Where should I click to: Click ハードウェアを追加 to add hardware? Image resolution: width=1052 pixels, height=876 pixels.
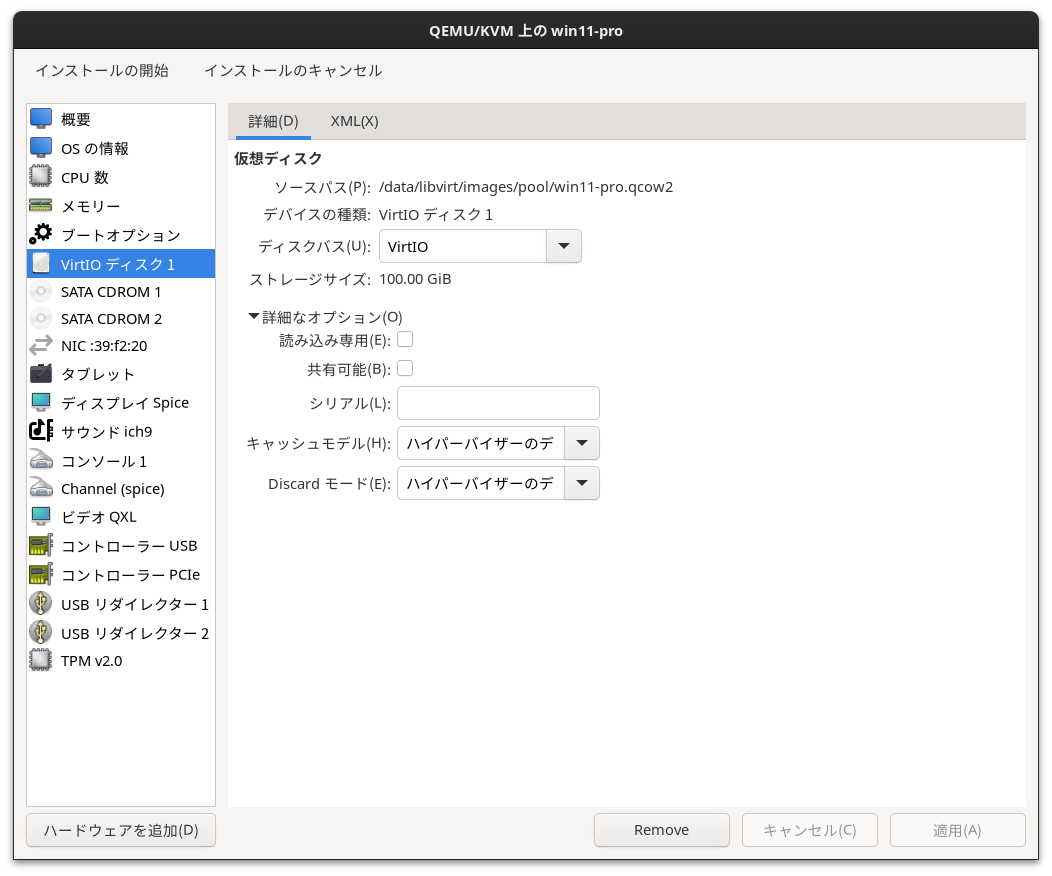tap(120, 830)
